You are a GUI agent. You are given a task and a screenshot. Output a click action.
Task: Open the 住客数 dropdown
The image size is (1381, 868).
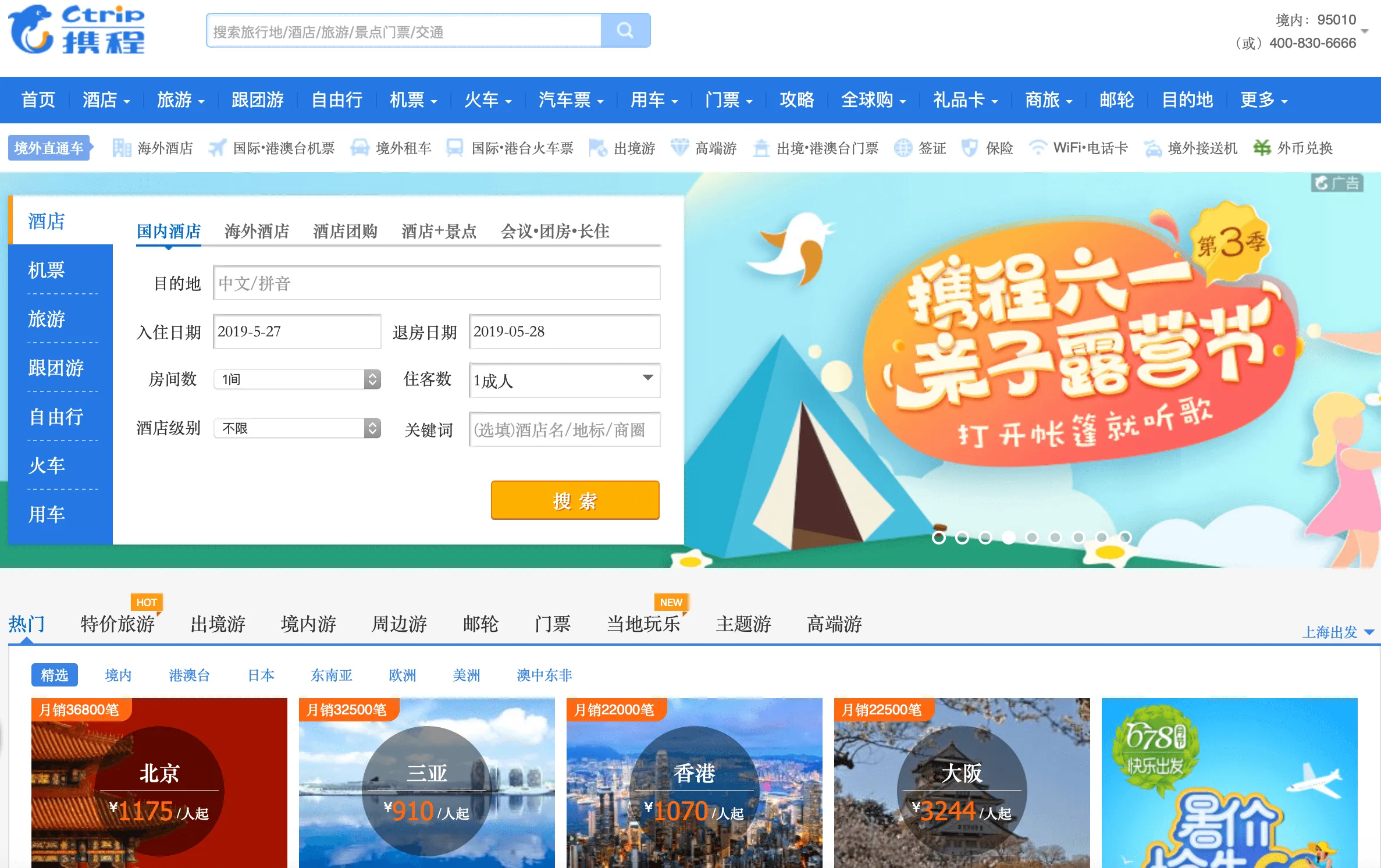564,380
